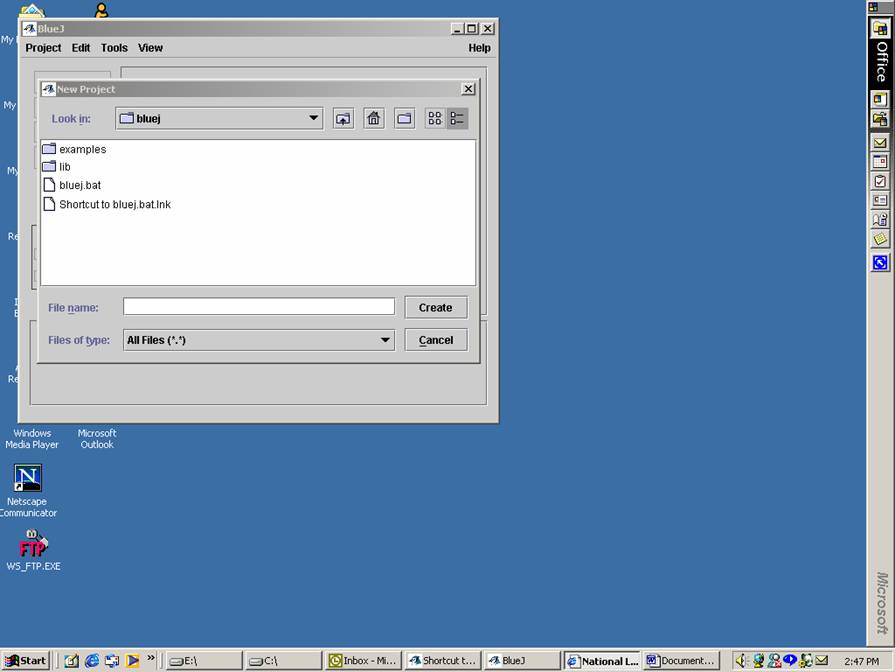Click the Create button

pos(436,307)
